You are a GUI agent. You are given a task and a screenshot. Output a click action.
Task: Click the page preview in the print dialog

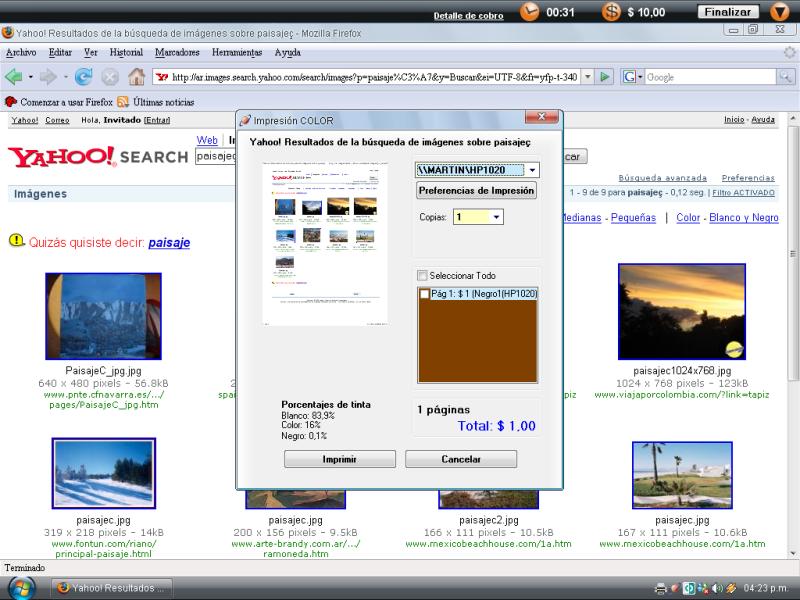coord(325,244)
